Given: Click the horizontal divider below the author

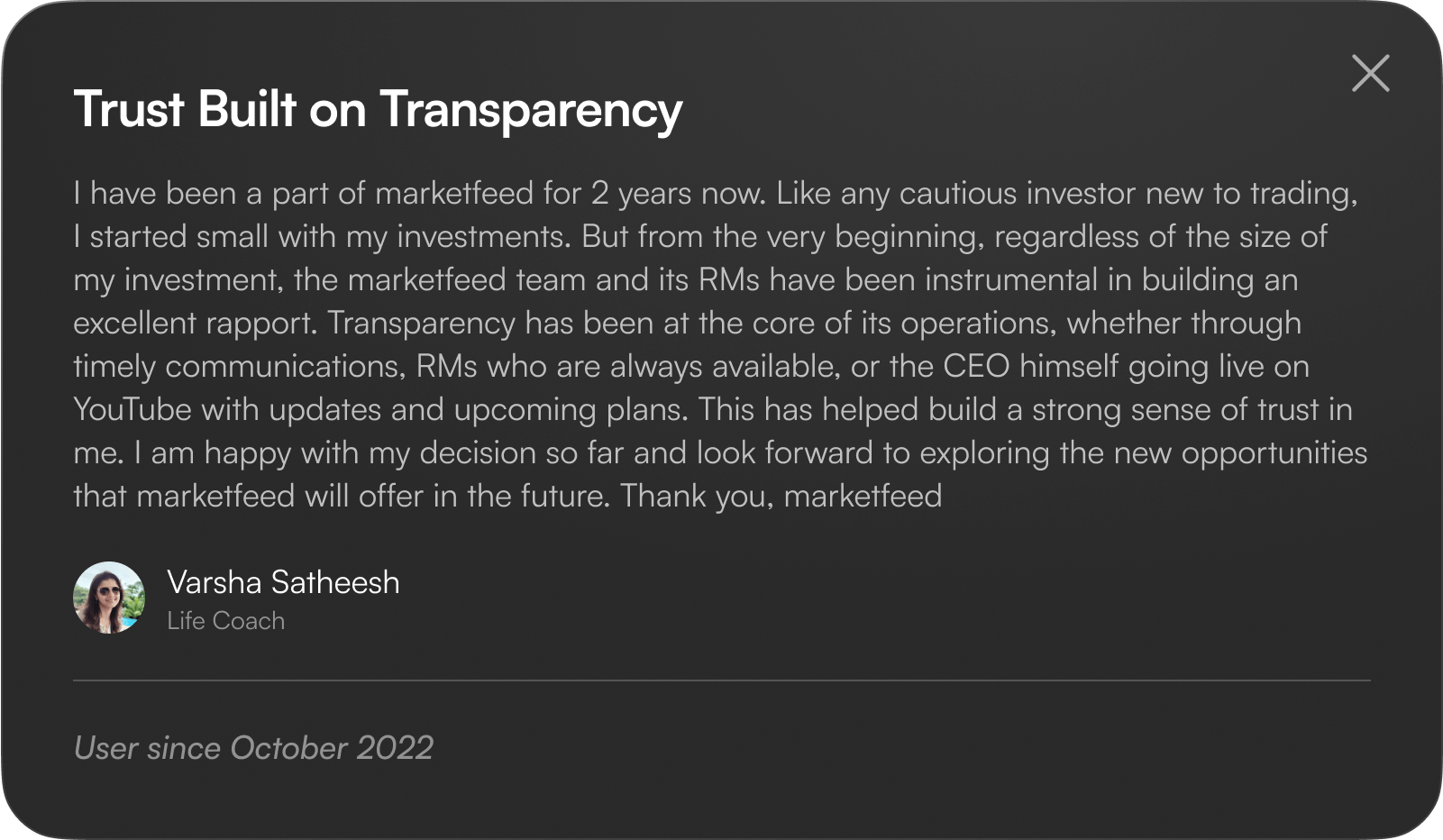Looking at the screenshot, I should click(x=721, y=680).
